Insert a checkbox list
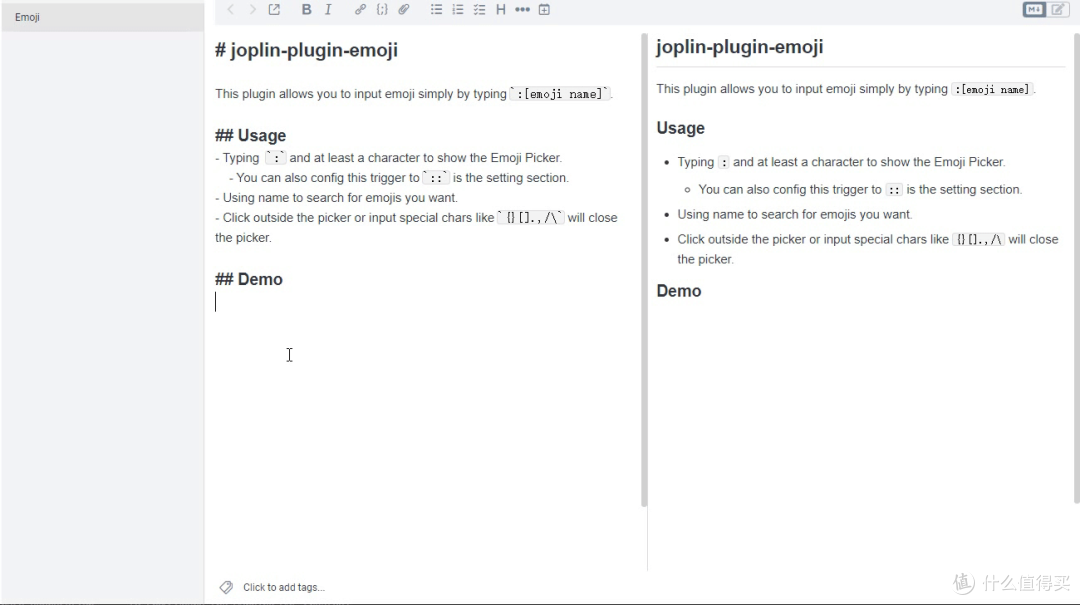 [479, 10]
